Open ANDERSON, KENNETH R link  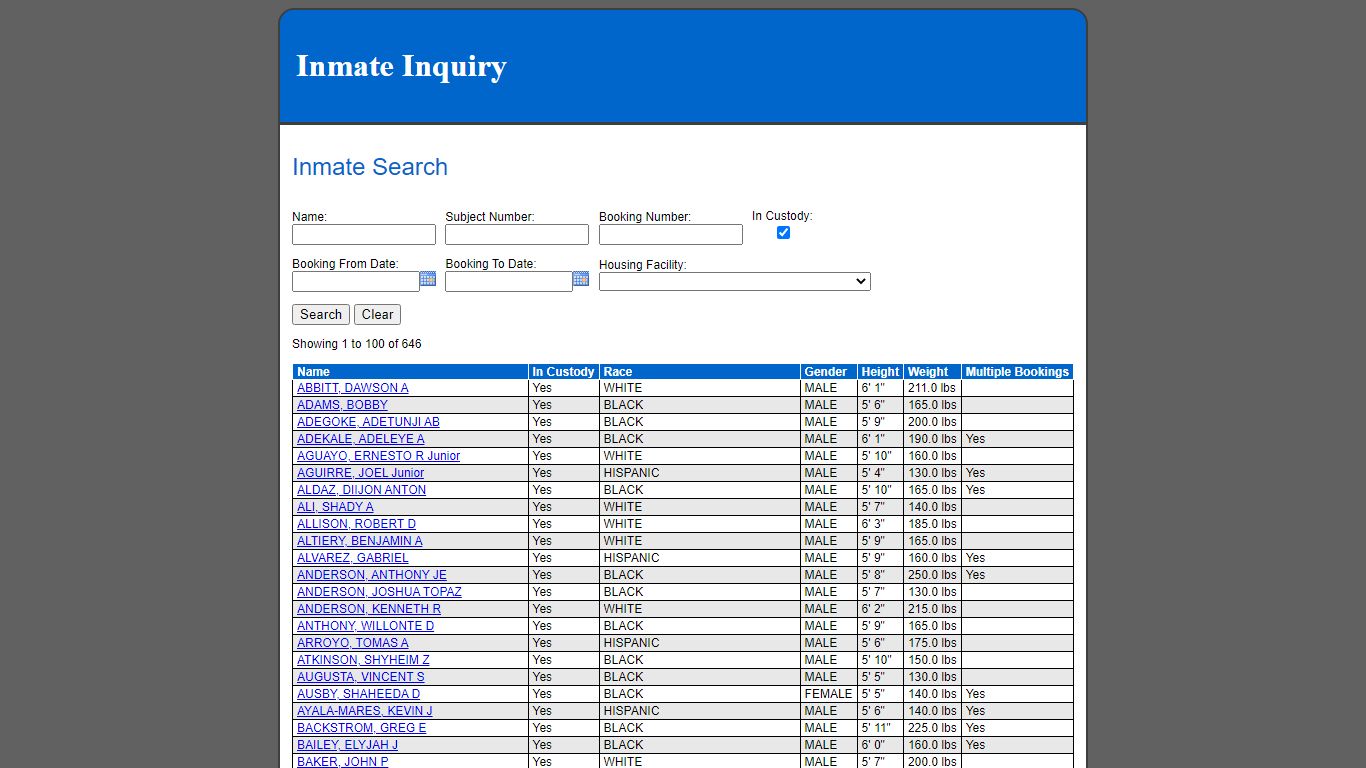pyautogui.click(x=369, y=609)
